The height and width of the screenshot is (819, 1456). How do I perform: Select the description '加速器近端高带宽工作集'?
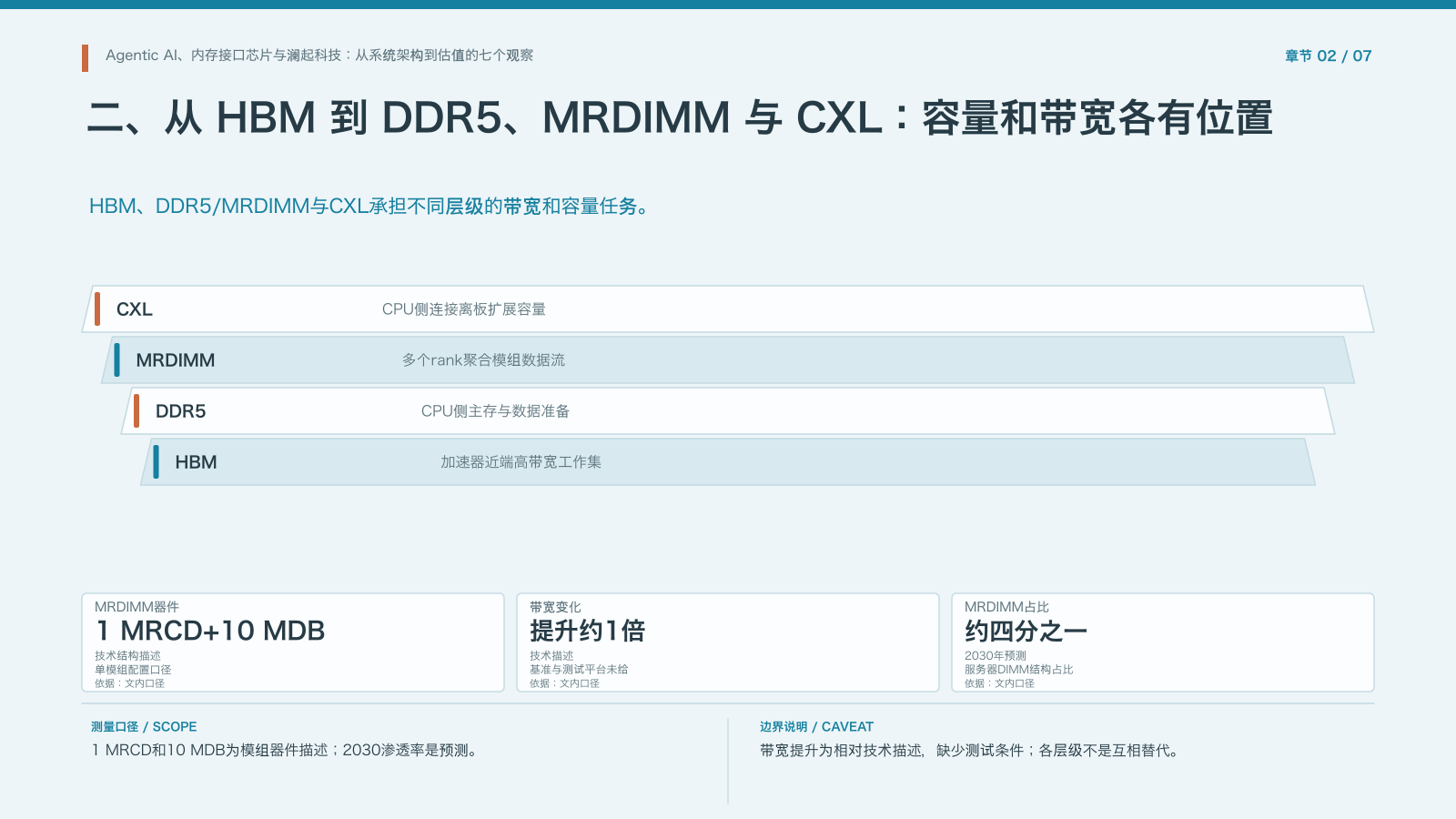coord(521,462)
